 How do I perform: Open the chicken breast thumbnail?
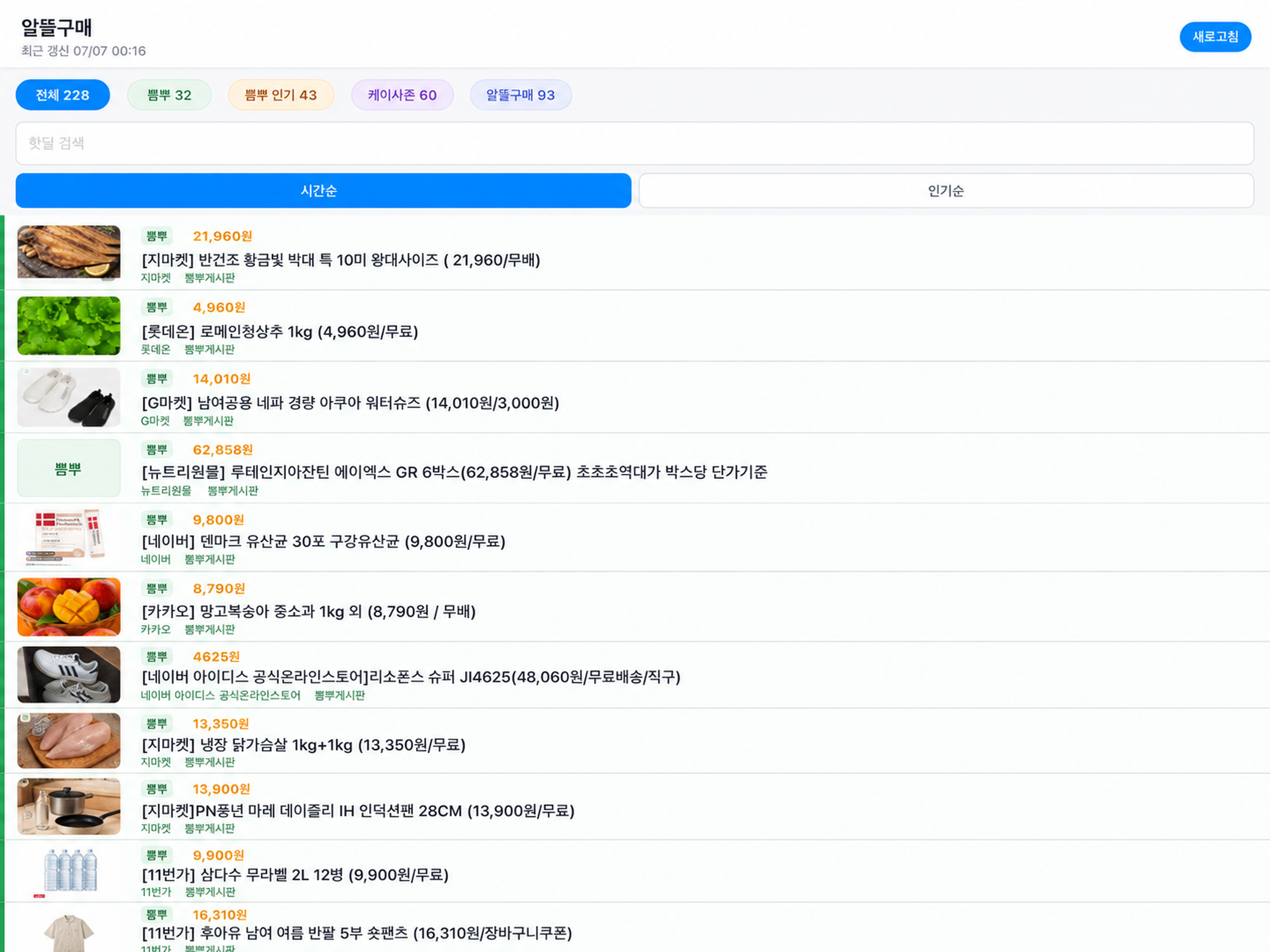pyautogui.click(x=69, y=740)
